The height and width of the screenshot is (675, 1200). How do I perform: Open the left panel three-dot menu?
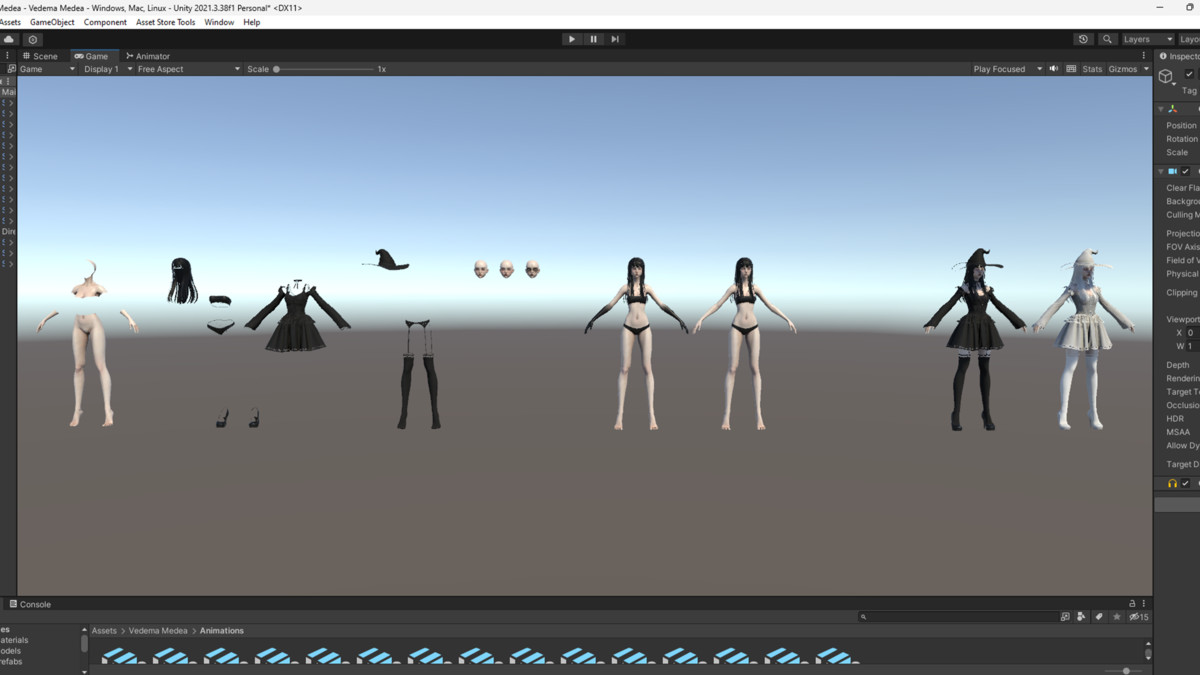(x=8, y=56)
